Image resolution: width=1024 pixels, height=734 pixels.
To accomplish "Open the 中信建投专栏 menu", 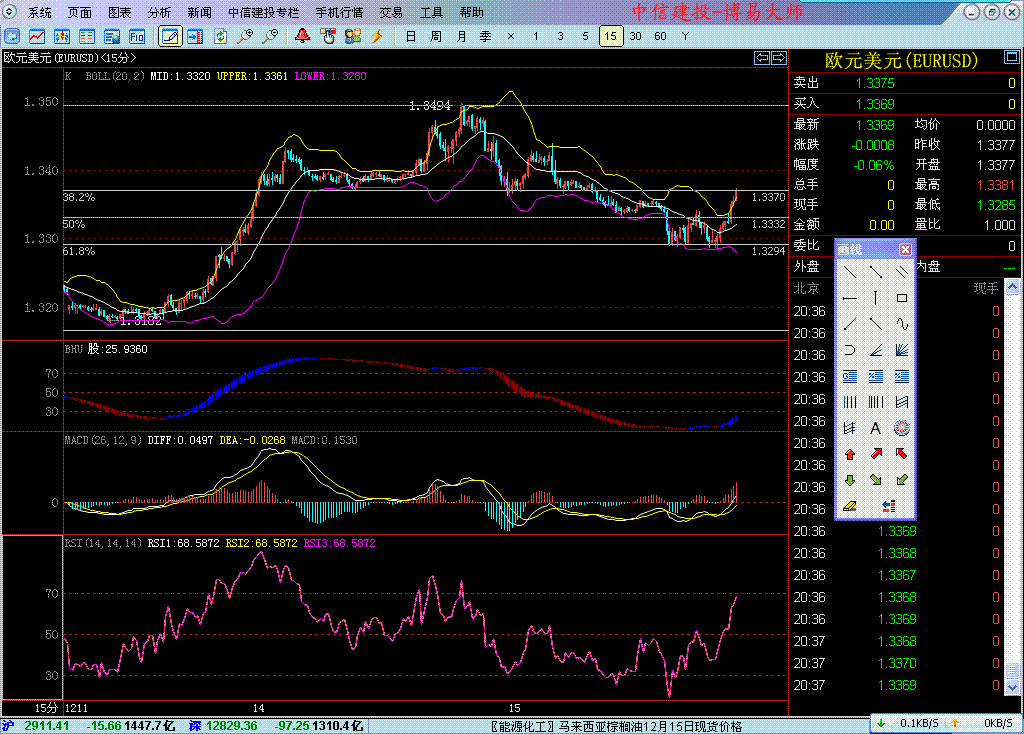I will coord(264,13).
